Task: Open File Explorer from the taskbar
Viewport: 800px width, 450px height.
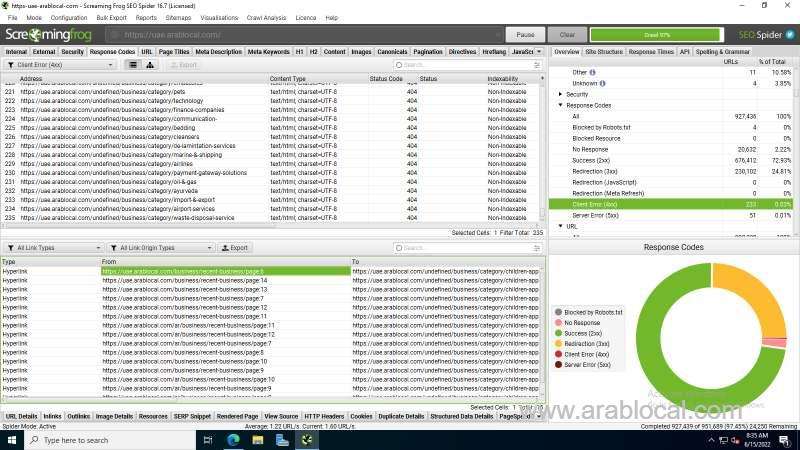Action: pos(258,440)
